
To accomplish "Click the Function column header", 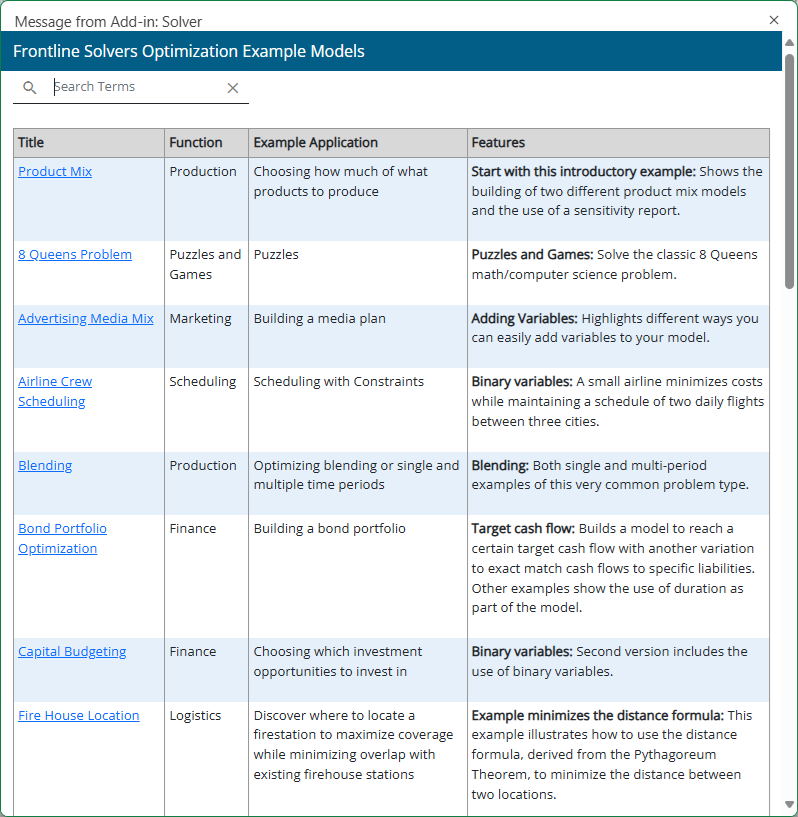I will (196, 143).
